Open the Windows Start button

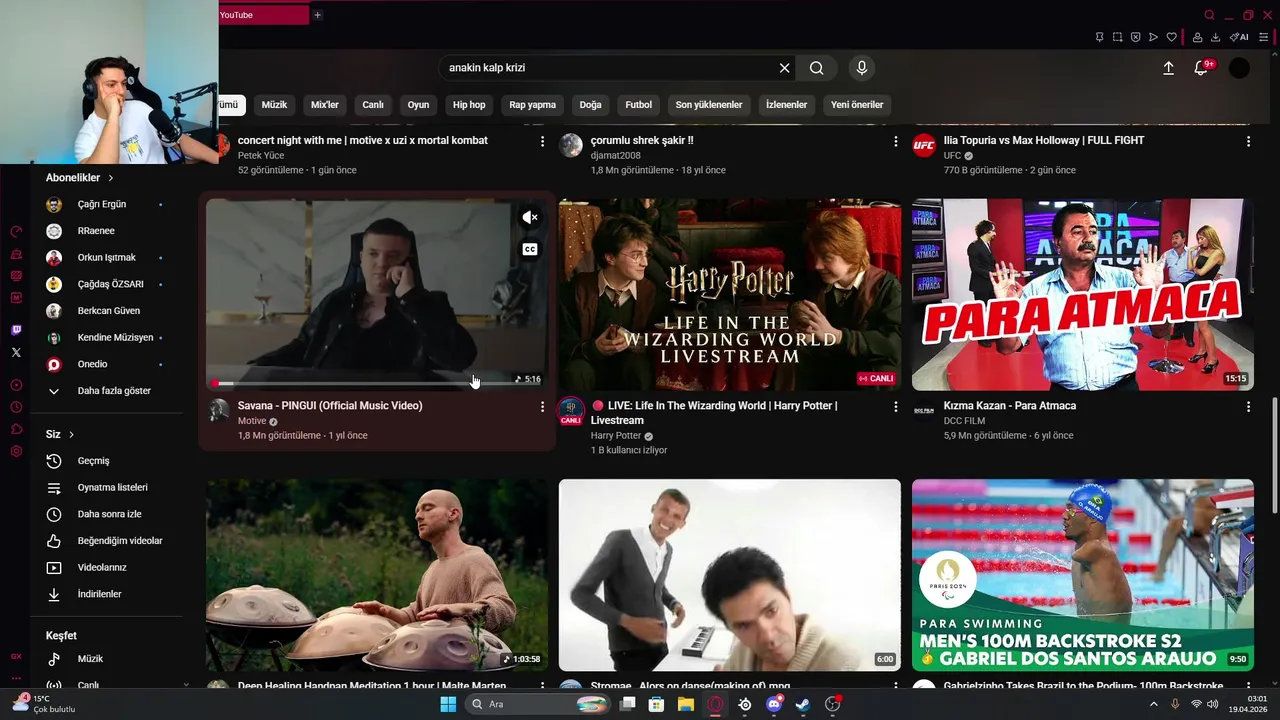(448, 704)
